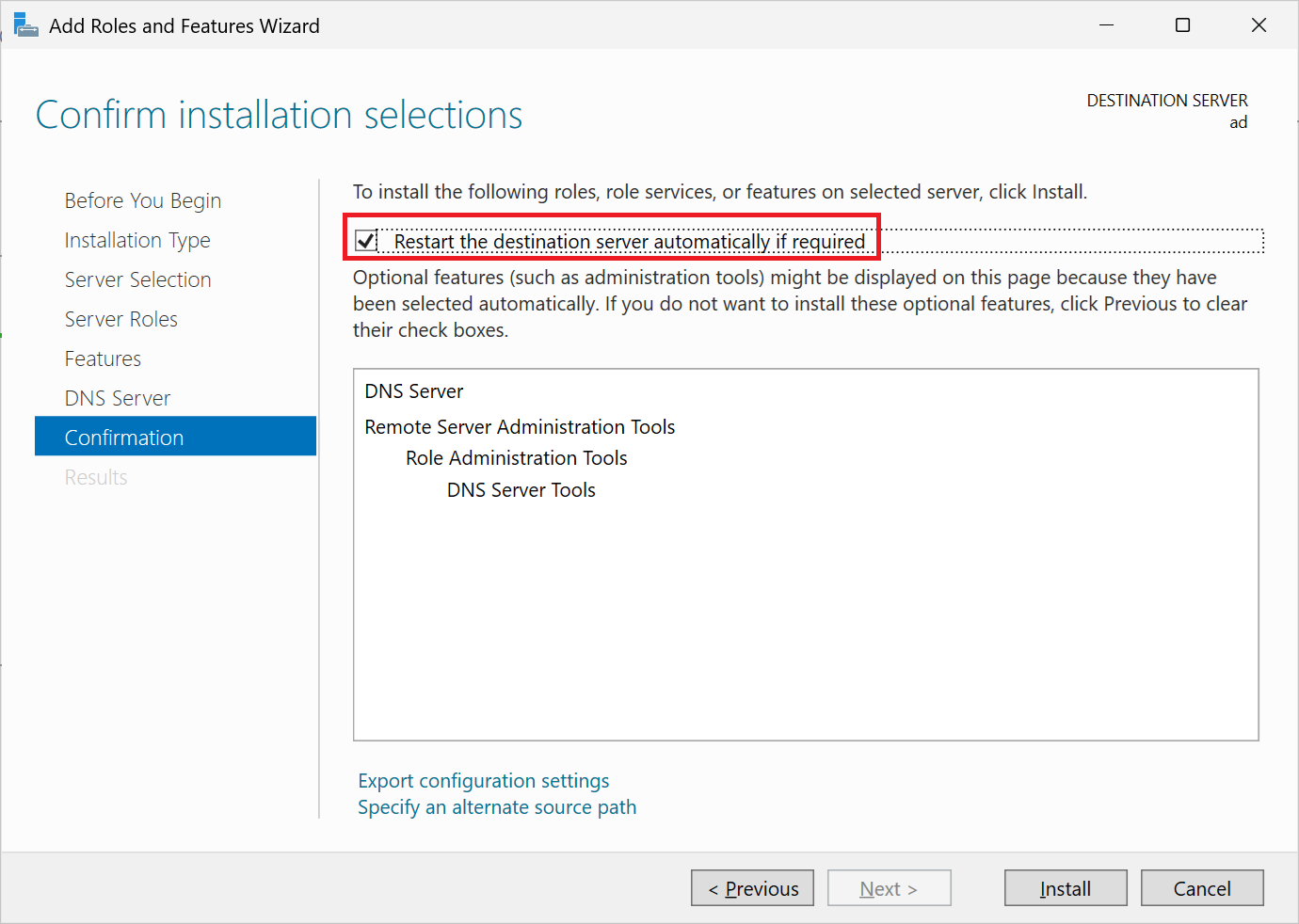
Task: Uncheck 'Restart the destination server automatically if required'
Action: (x=366, y=241)
